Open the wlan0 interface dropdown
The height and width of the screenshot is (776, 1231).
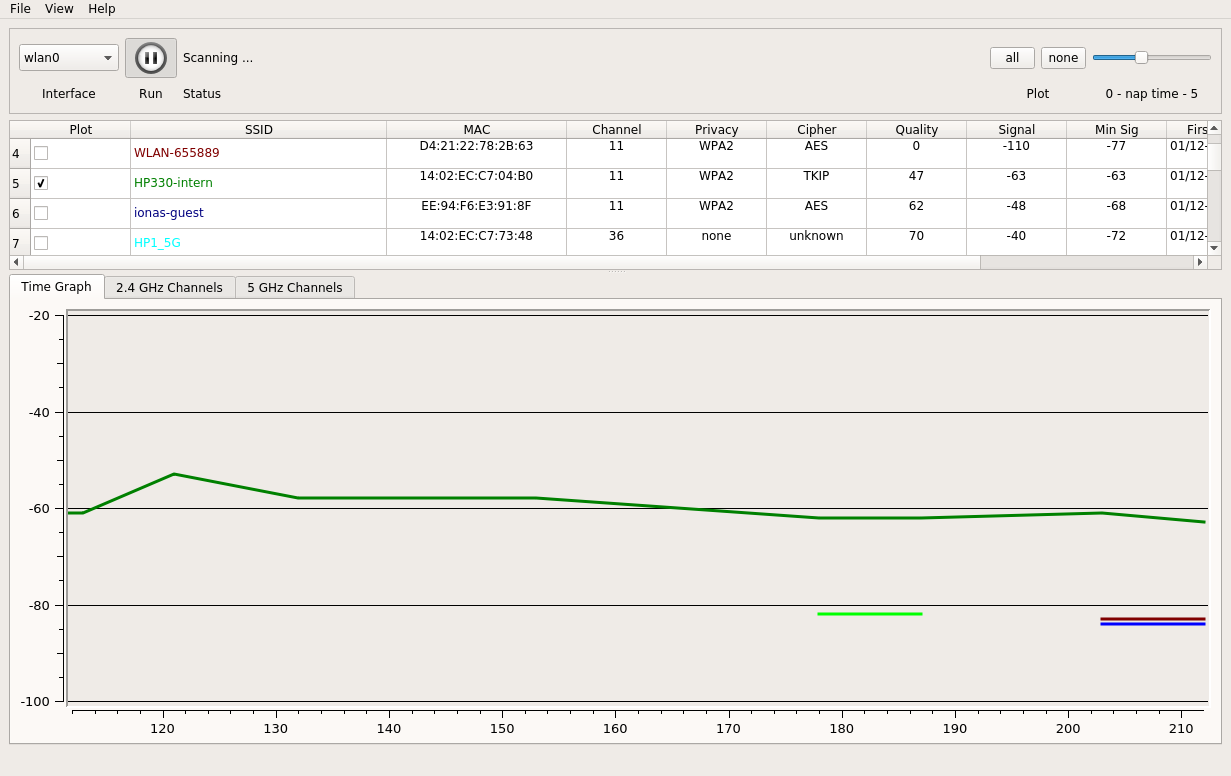point(69,58)
